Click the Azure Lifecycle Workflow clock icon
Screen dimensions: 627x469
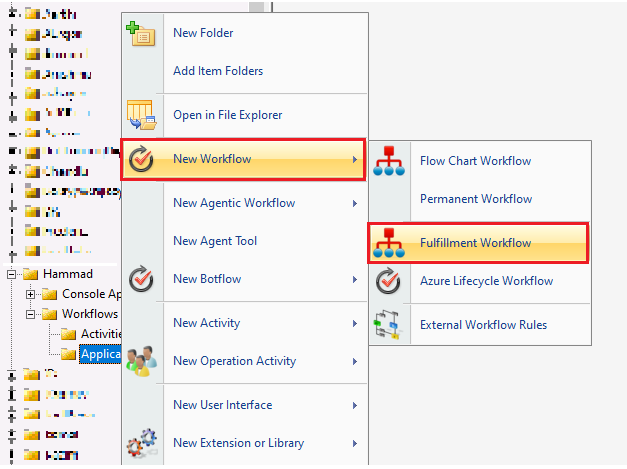coord(388,281)
